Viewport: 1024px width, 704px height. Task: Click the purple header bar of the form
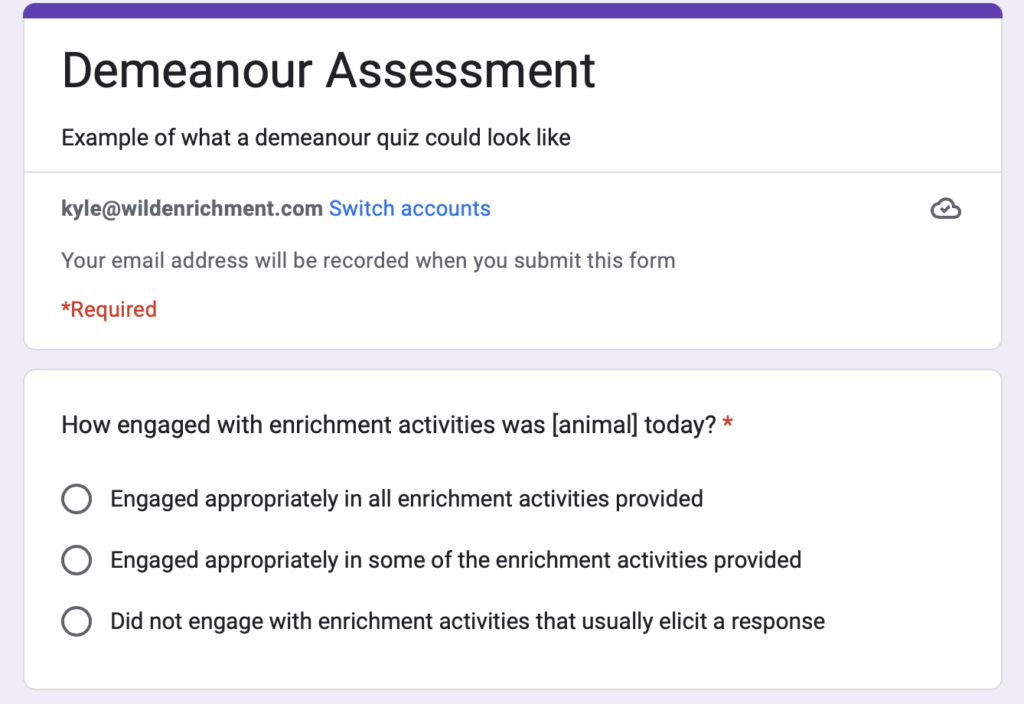[513, 10]
